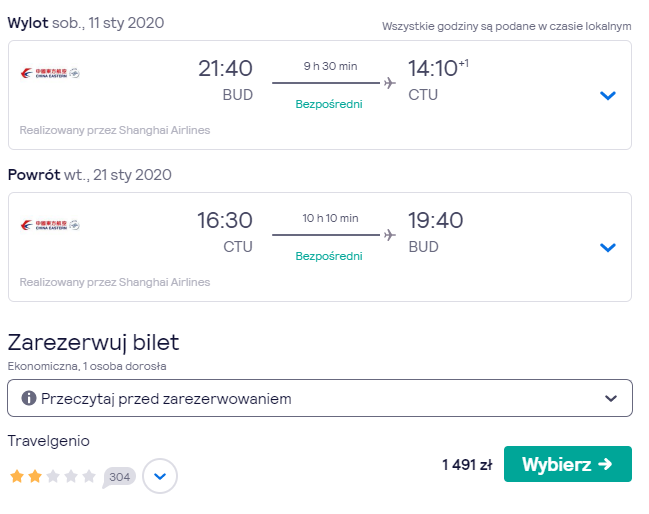Click the airplane icon on return flight line

(389, 235)
